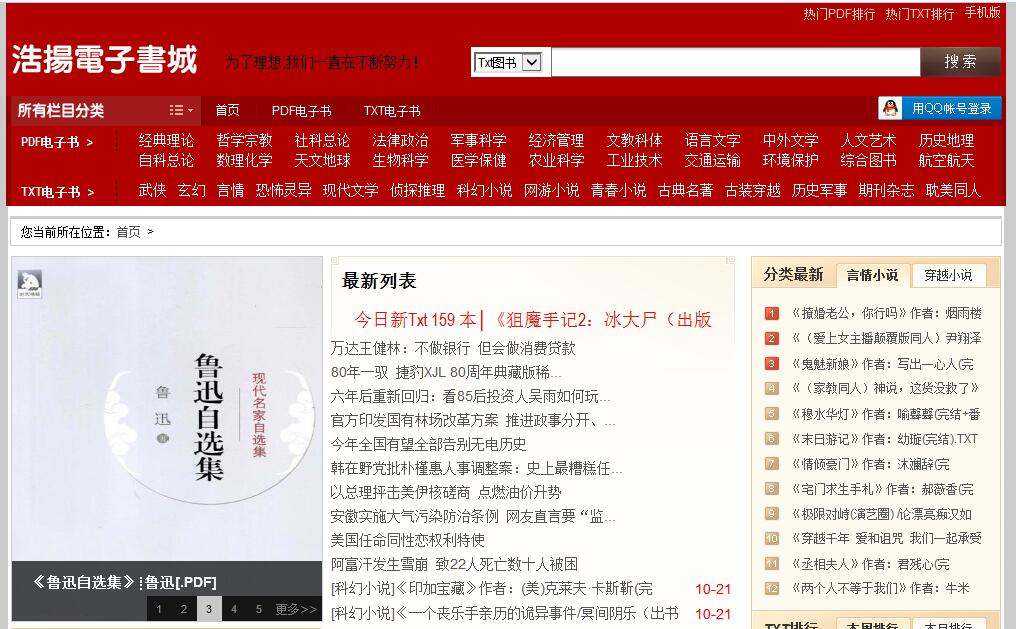This screenshot has height=629, width=1016.
Task: Open the 《两个人不等于我们》 book link
Action: pos(881,588)
